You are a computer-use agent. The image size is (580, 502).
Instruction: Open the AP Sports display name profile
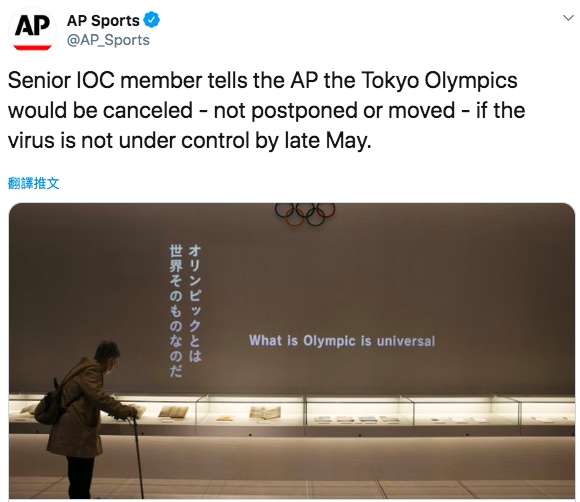click(103, 20)
